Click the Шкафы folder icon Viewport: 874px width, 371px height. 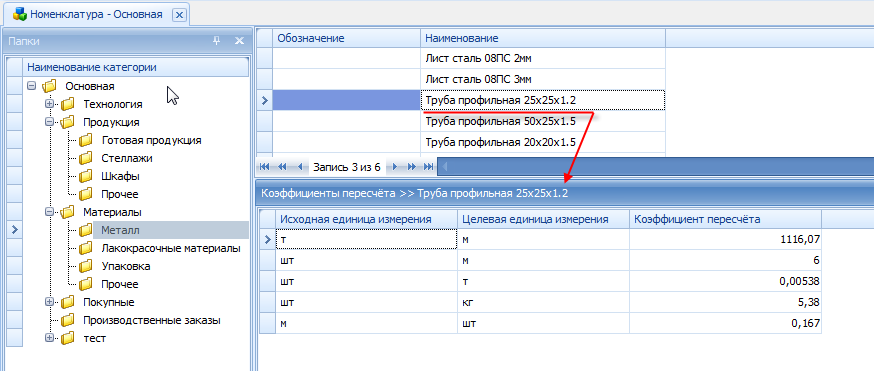click(x=85, y=177)
